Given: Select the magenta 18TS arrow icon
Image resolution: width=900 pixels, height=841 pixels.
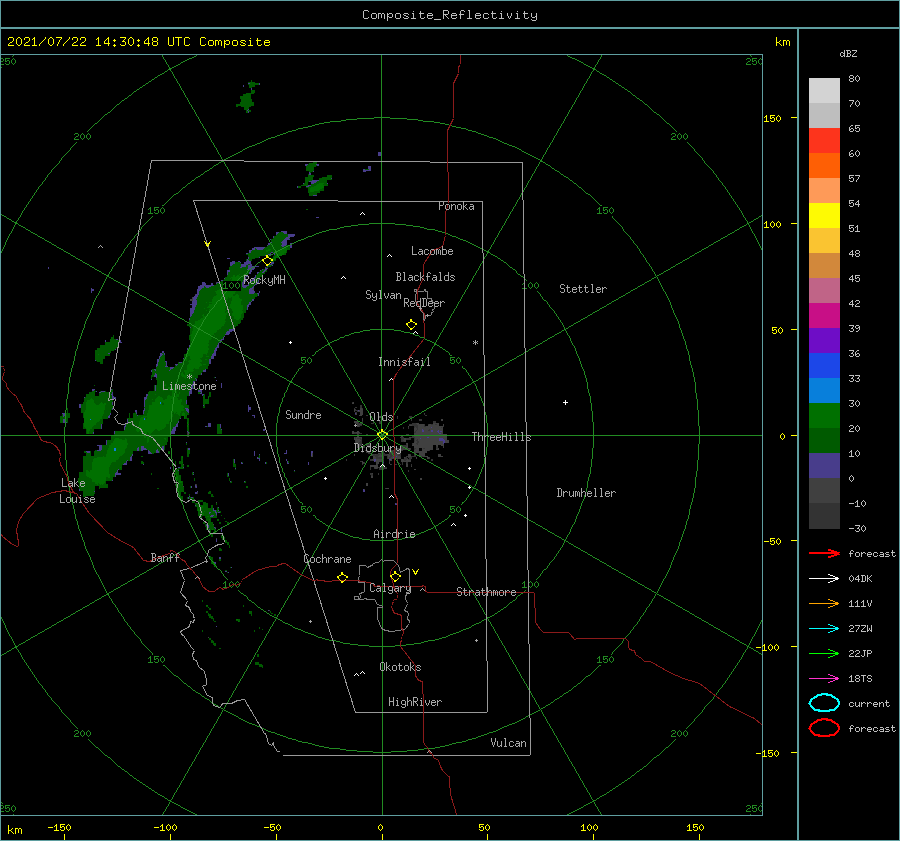Looking at the screenshot, I should (x=824, y=679).
